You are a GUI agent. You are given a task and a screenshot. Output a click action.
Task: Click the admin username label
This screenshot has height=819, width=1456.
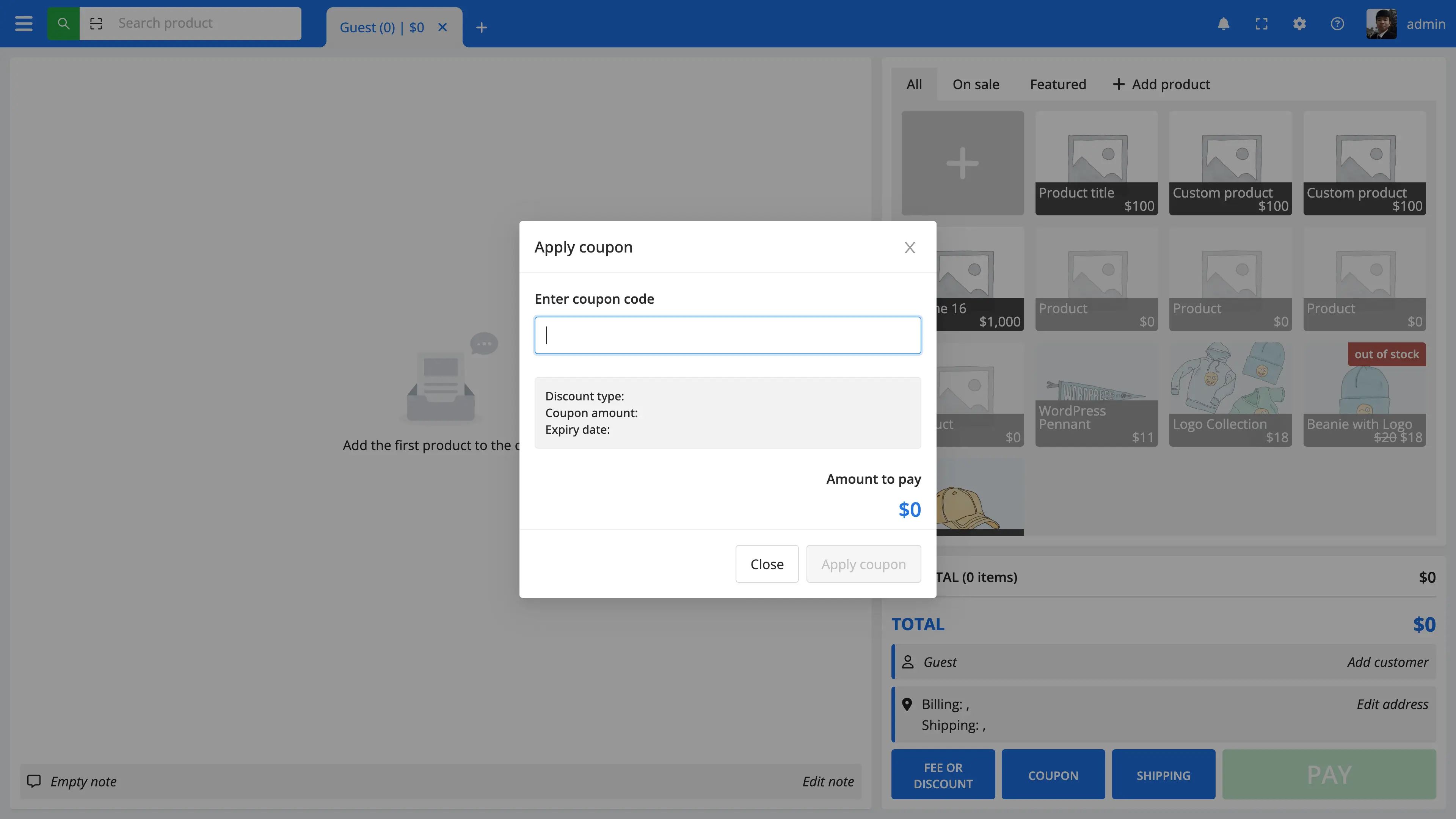click(x=1426, y=24)
